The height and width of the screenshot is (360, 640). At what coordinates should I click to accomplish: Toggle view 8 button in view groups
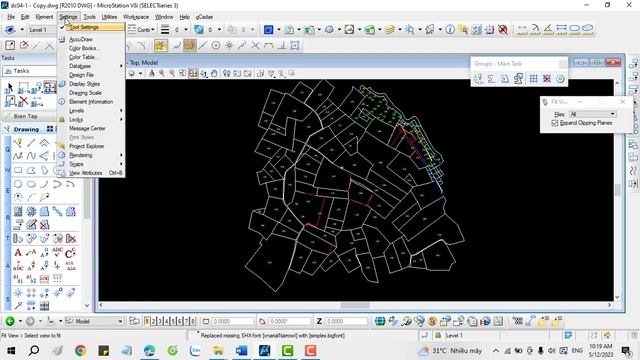point(193,321)
